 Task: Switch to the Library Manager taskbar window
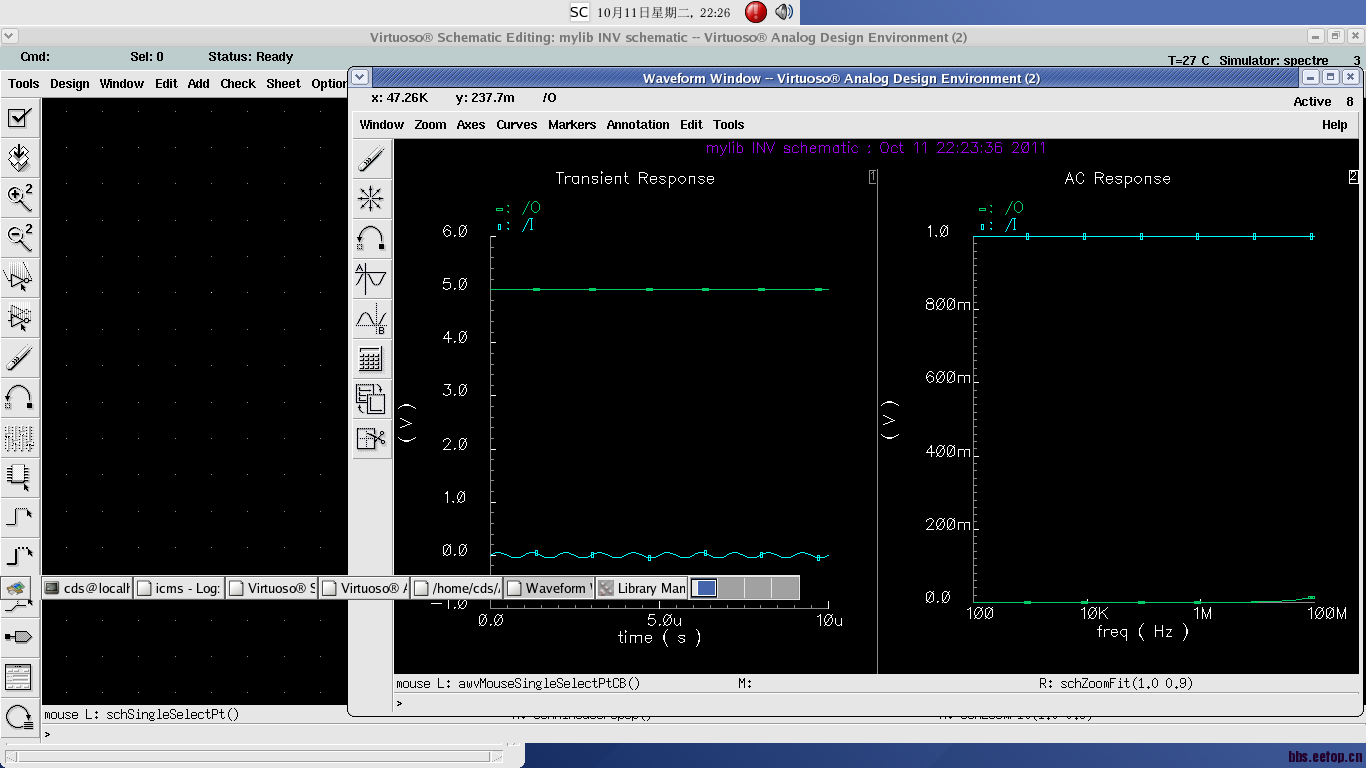[x=642, y=588]
